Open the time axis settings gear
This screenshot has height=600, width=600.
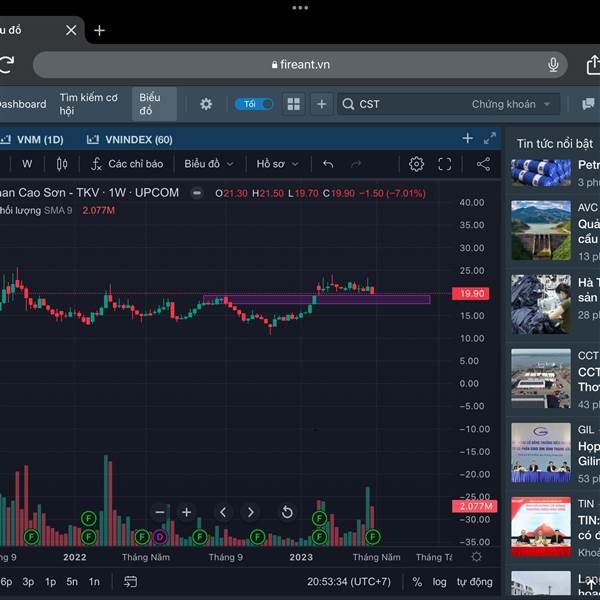click(x=476, y=557)
